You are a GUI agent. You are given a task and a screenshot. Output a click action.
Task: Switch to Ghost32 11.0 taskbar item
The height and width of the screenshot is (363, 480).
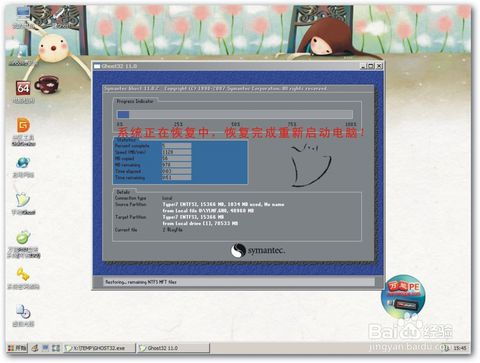coord(173,348)
